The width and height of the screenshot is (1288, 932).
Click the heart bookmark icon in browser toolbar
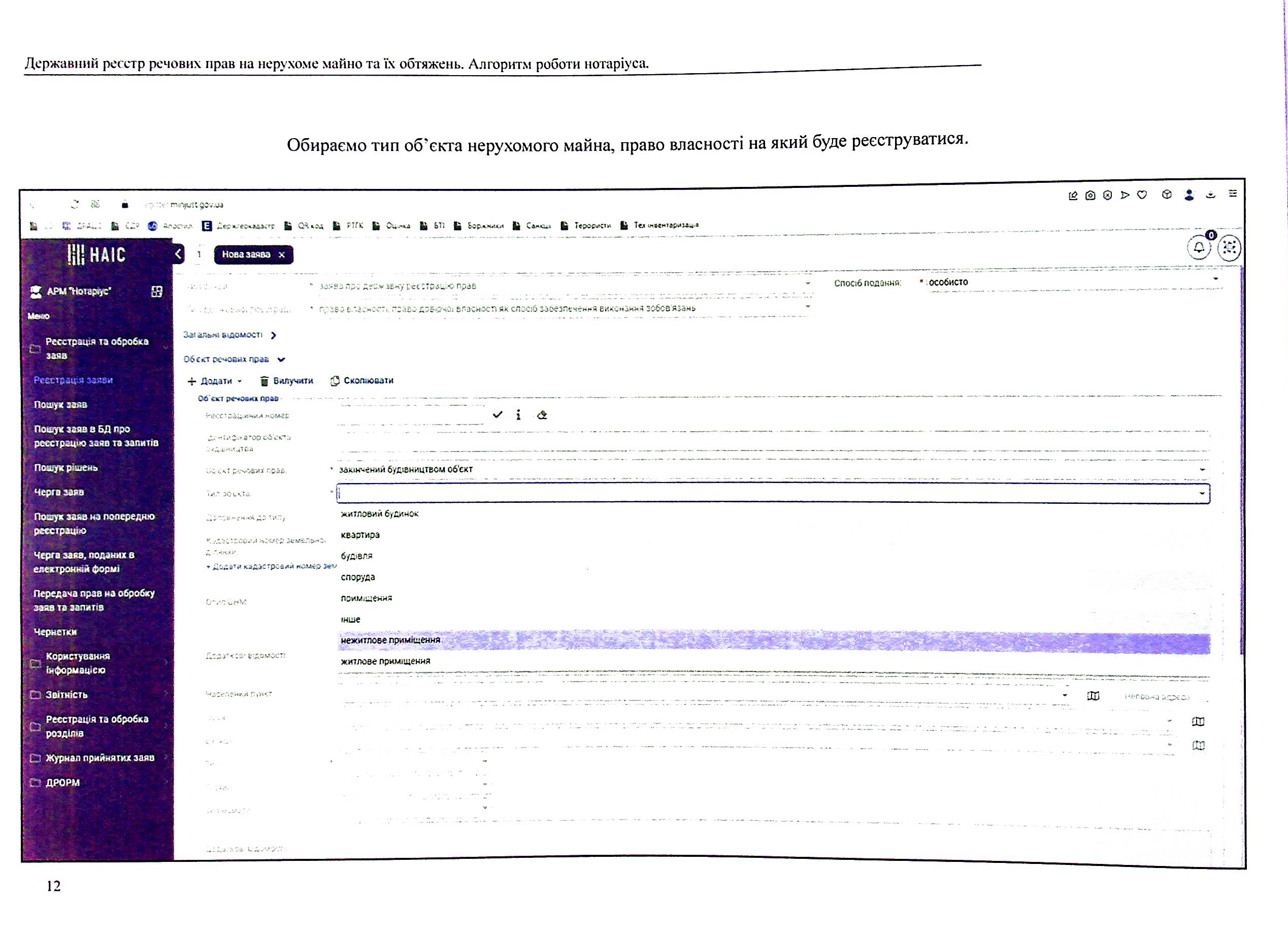1142,195
